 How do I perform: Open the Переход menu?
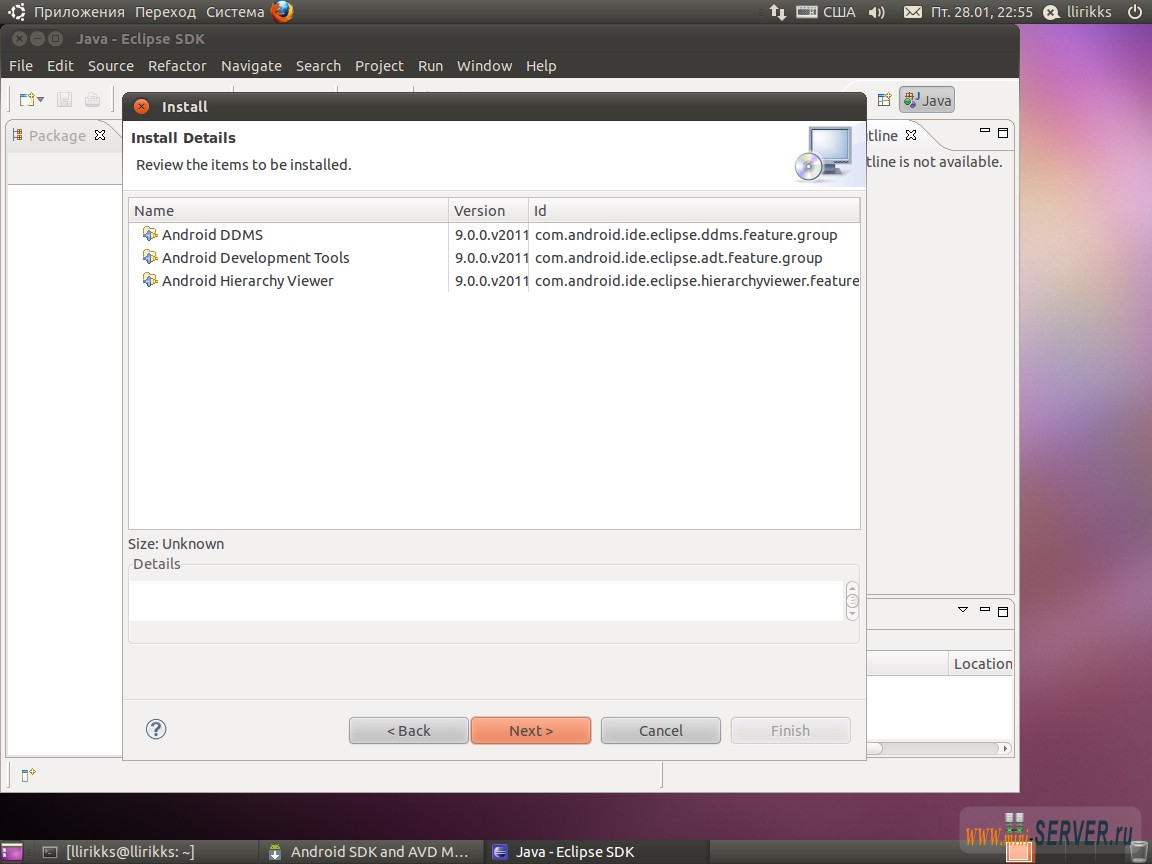point(165,12)
